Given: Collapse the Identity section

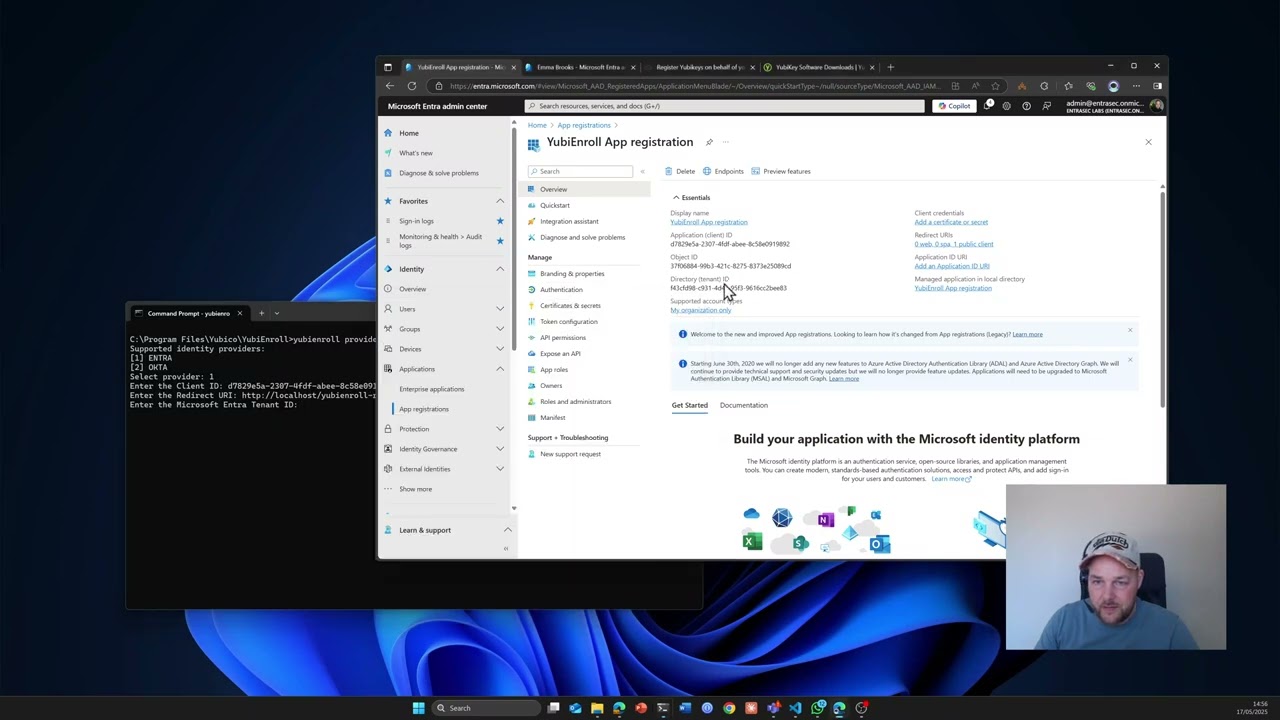Looking at the screenshot, I should 500,269.
